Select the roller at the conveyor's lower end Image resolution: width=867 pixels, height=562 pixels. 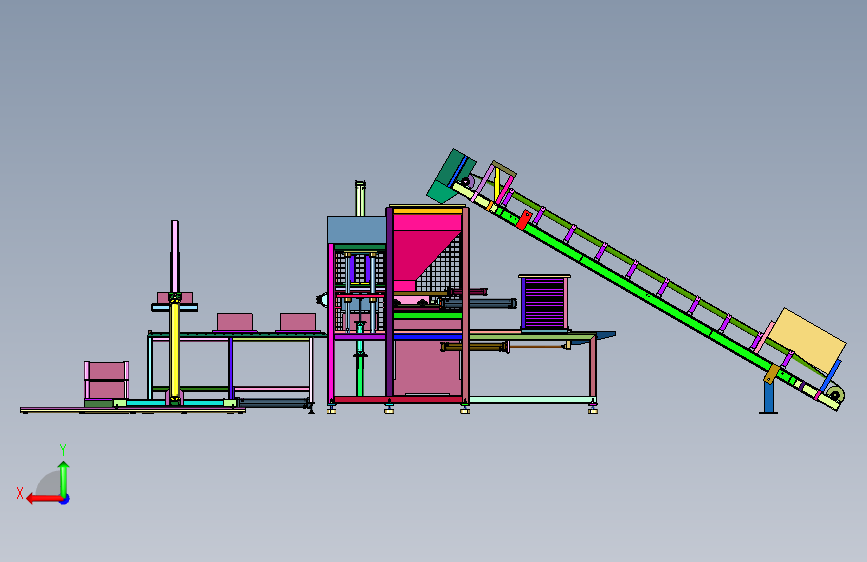(x=834, y=395)
